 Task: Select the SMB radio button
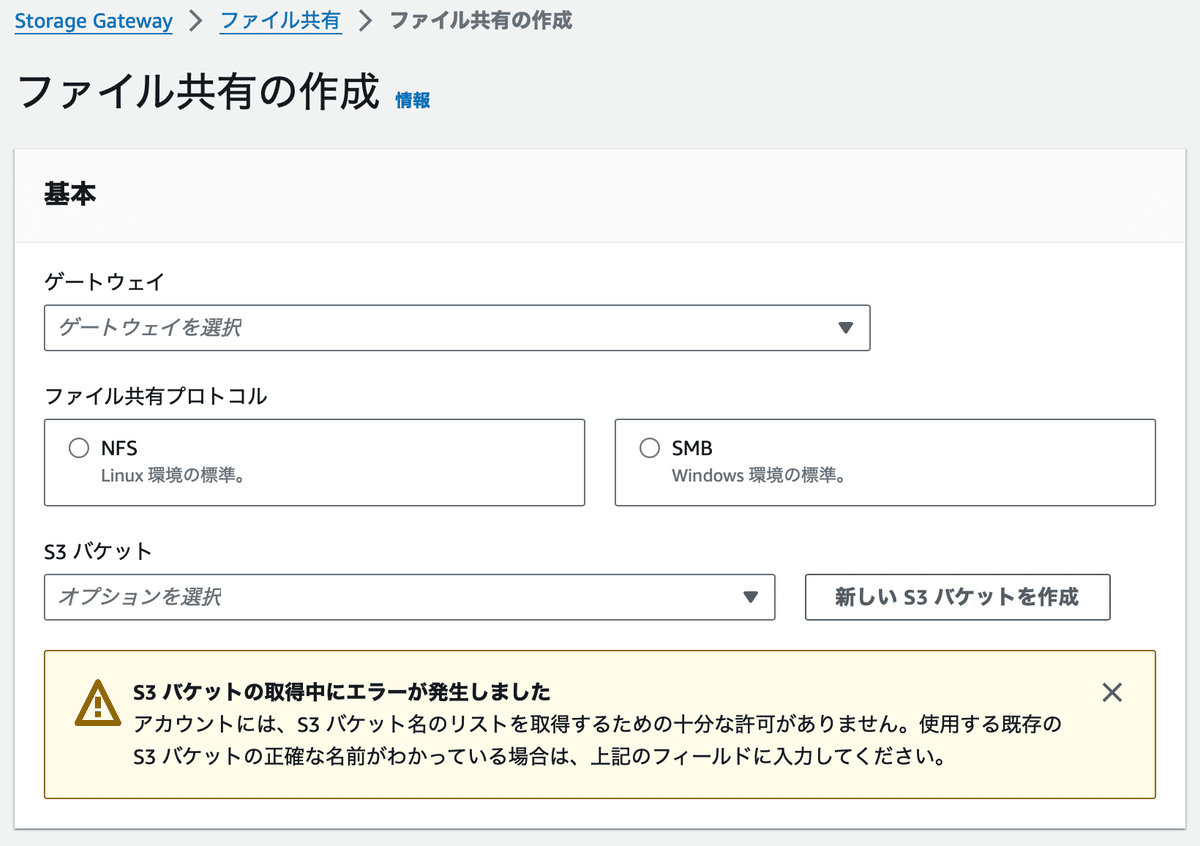click(x=650, y=448)
